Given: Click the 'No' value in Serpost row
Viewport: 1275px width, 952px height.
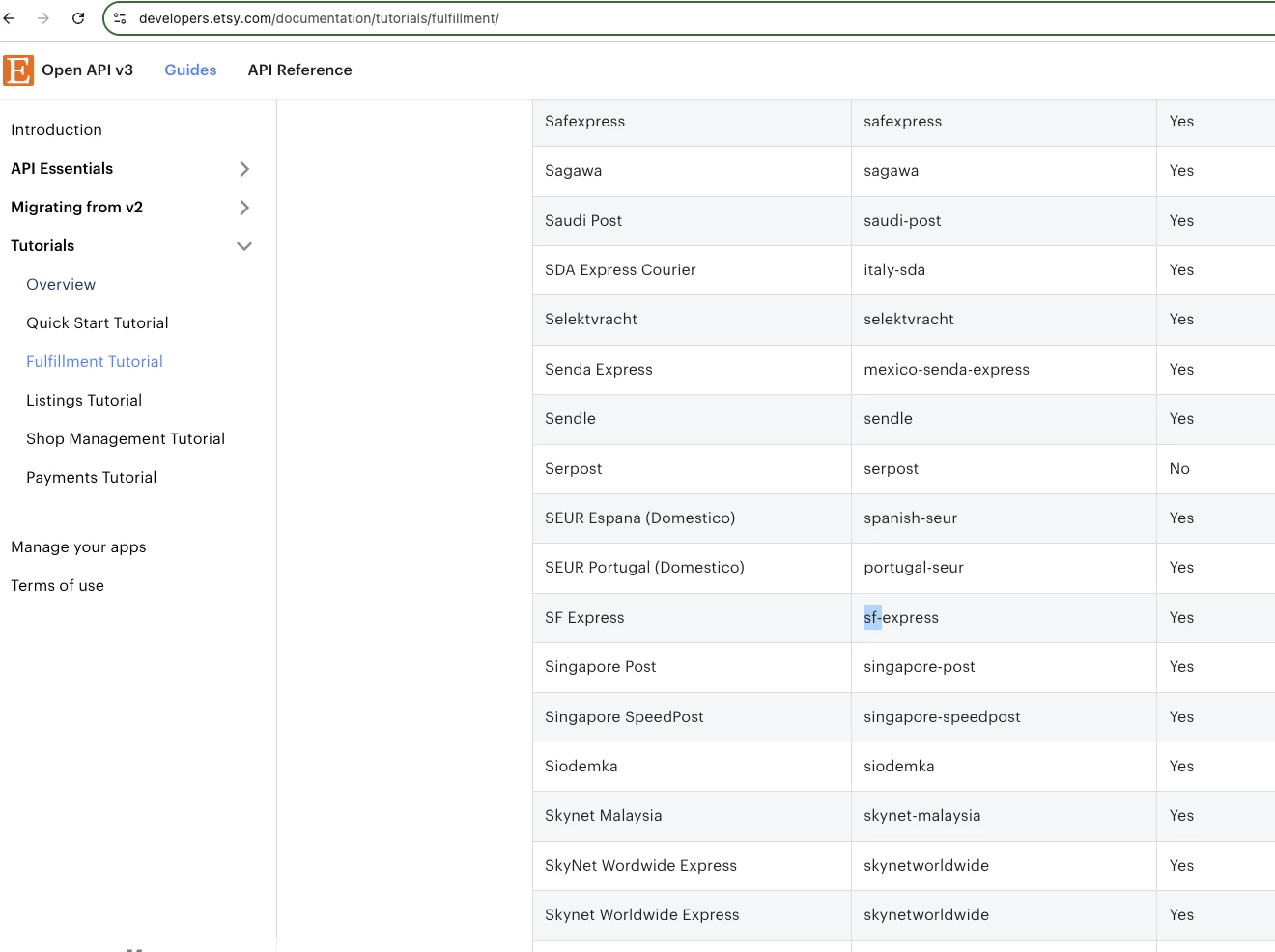Looking at the screenshot, I should tap(1179, 469).
